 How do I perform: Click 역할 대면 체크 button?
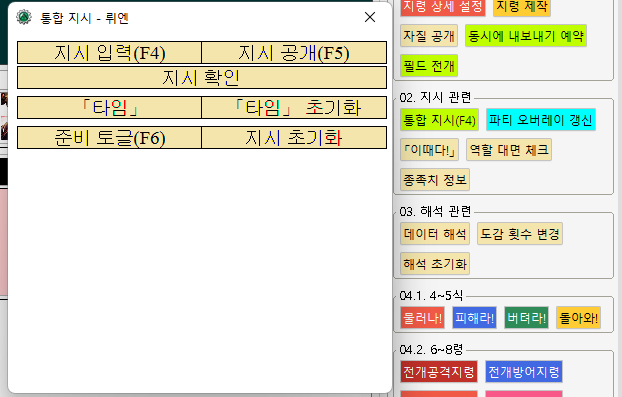click(509, 150)
